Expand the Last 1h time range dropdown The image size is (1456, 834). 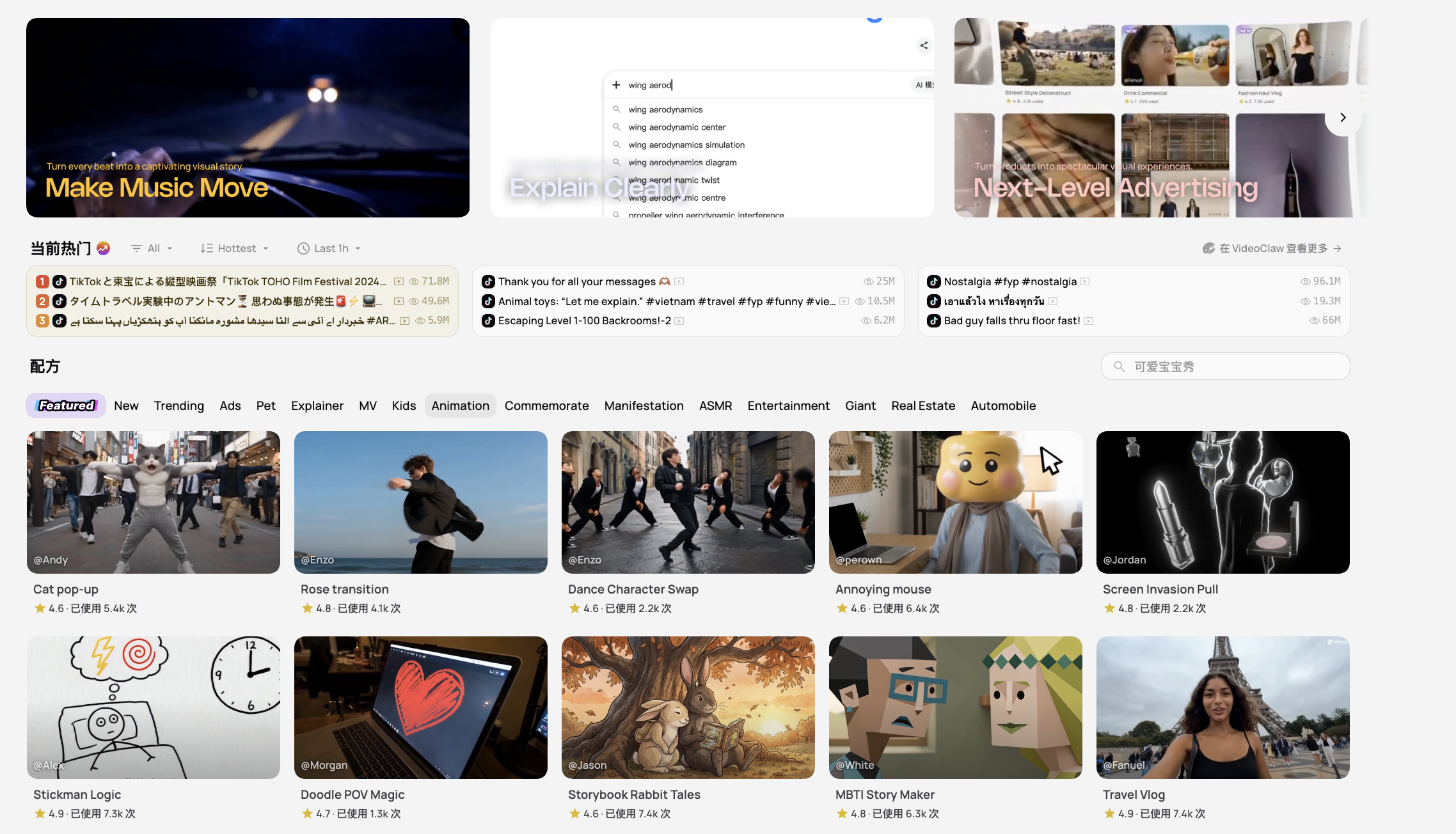click(x=329, y=248)
